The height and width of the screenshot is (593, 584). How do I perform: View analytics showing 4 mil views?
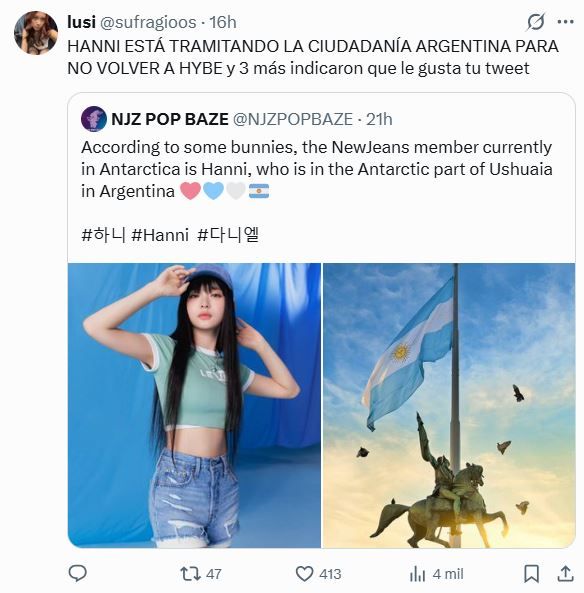point(436,574)
